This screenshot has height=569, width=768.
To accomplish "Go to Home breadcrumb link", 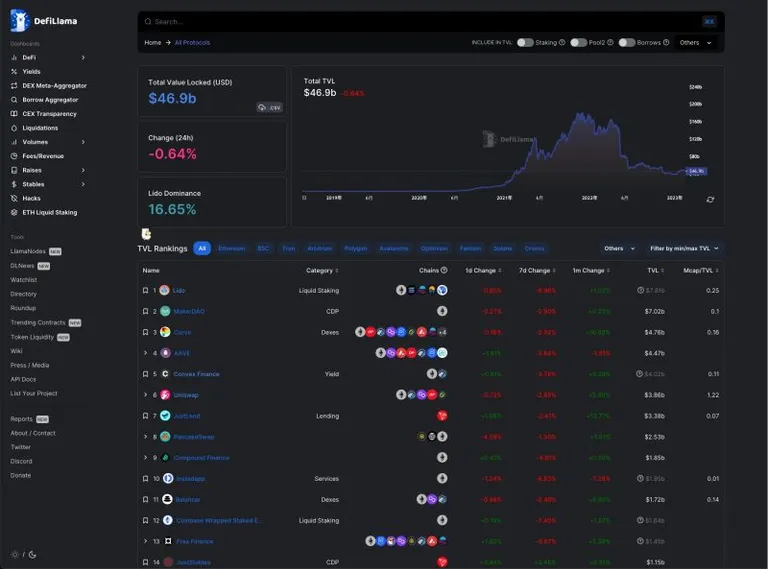I will [153, 43].
